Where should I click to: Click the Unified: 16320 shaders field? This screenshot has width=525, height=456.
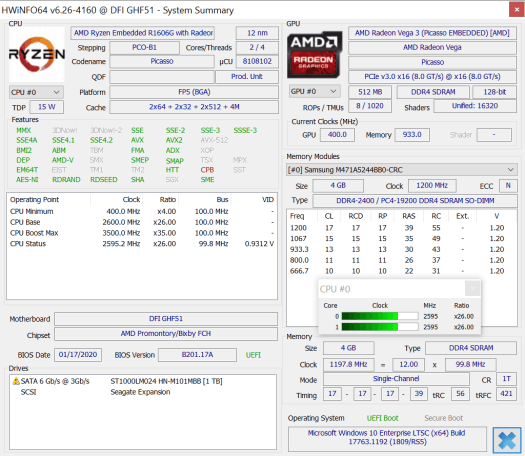[x=475, y=106]
